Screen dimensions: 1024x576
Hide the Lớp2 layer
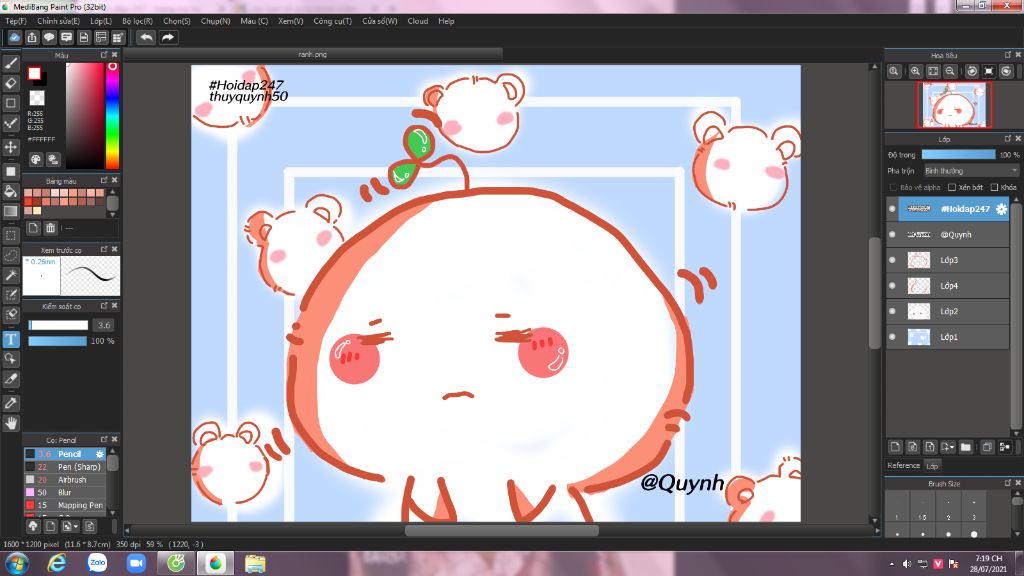[x=893, y=311]
